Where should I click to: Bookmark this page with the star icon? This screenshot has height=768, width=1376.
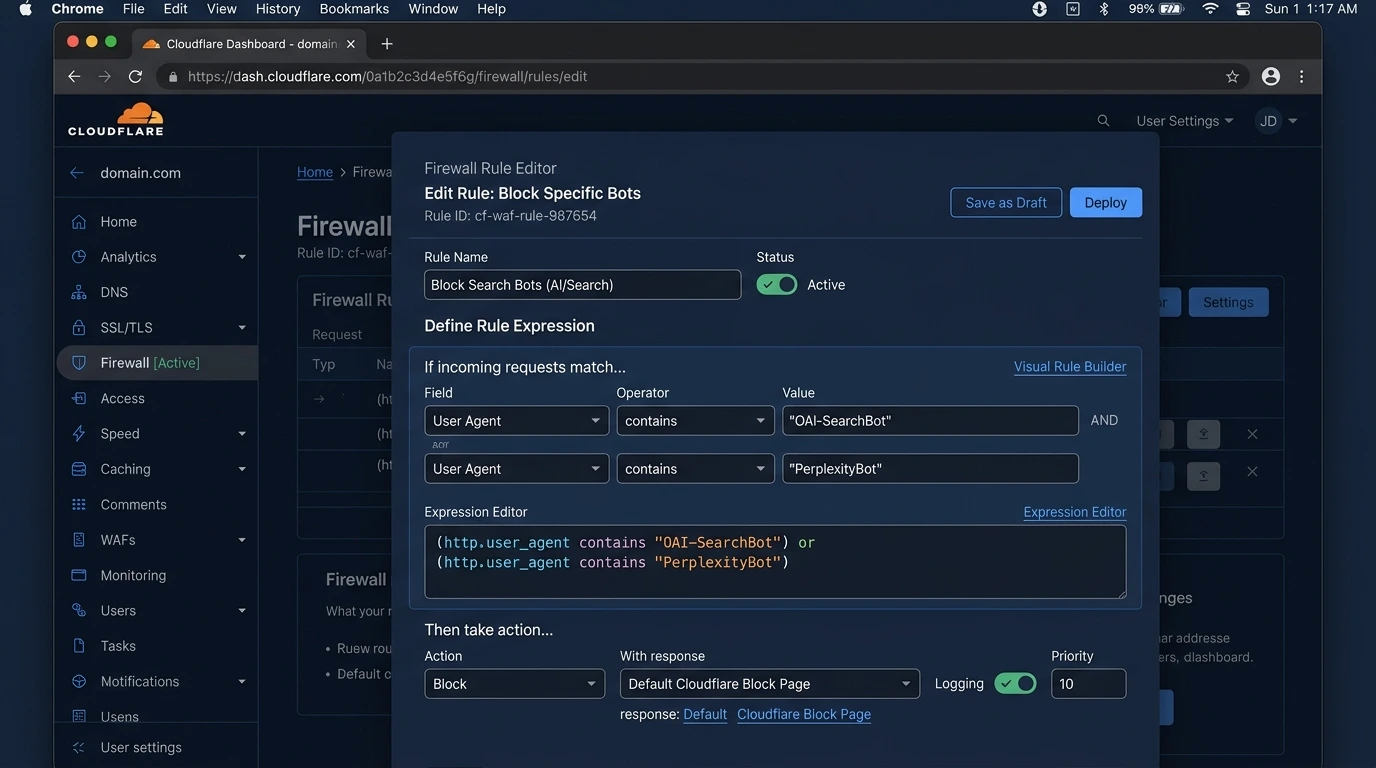(x=1232, y=76)
